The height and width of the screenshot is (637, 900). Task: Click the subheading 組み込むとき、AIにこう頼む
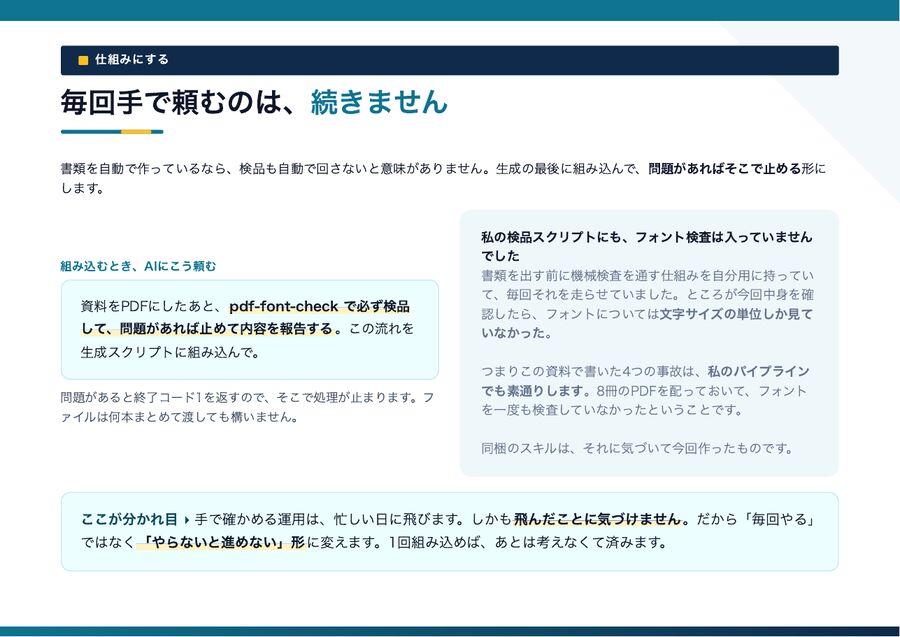(x=138, y=266)
